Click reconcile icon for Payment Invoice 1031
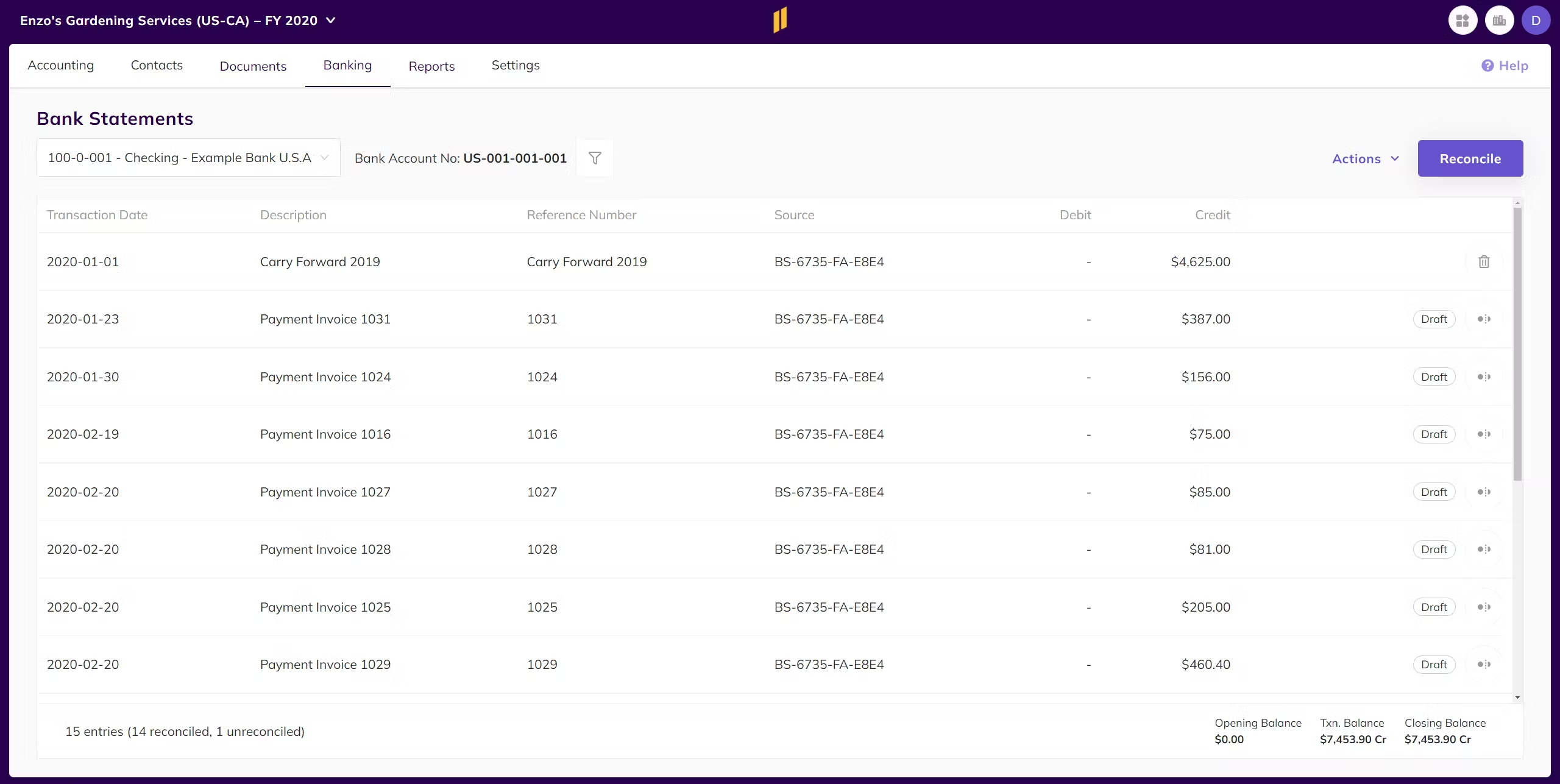This screenshot has height=784, width=1560. point(1484,319)
